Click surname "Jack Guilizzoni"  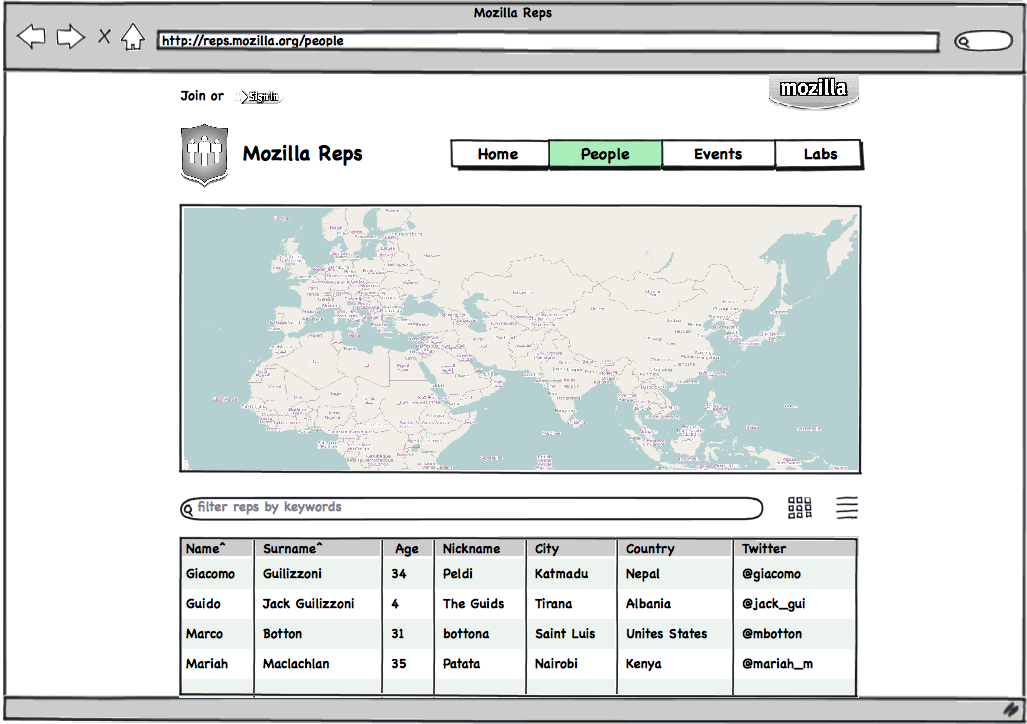pos(308,603)
